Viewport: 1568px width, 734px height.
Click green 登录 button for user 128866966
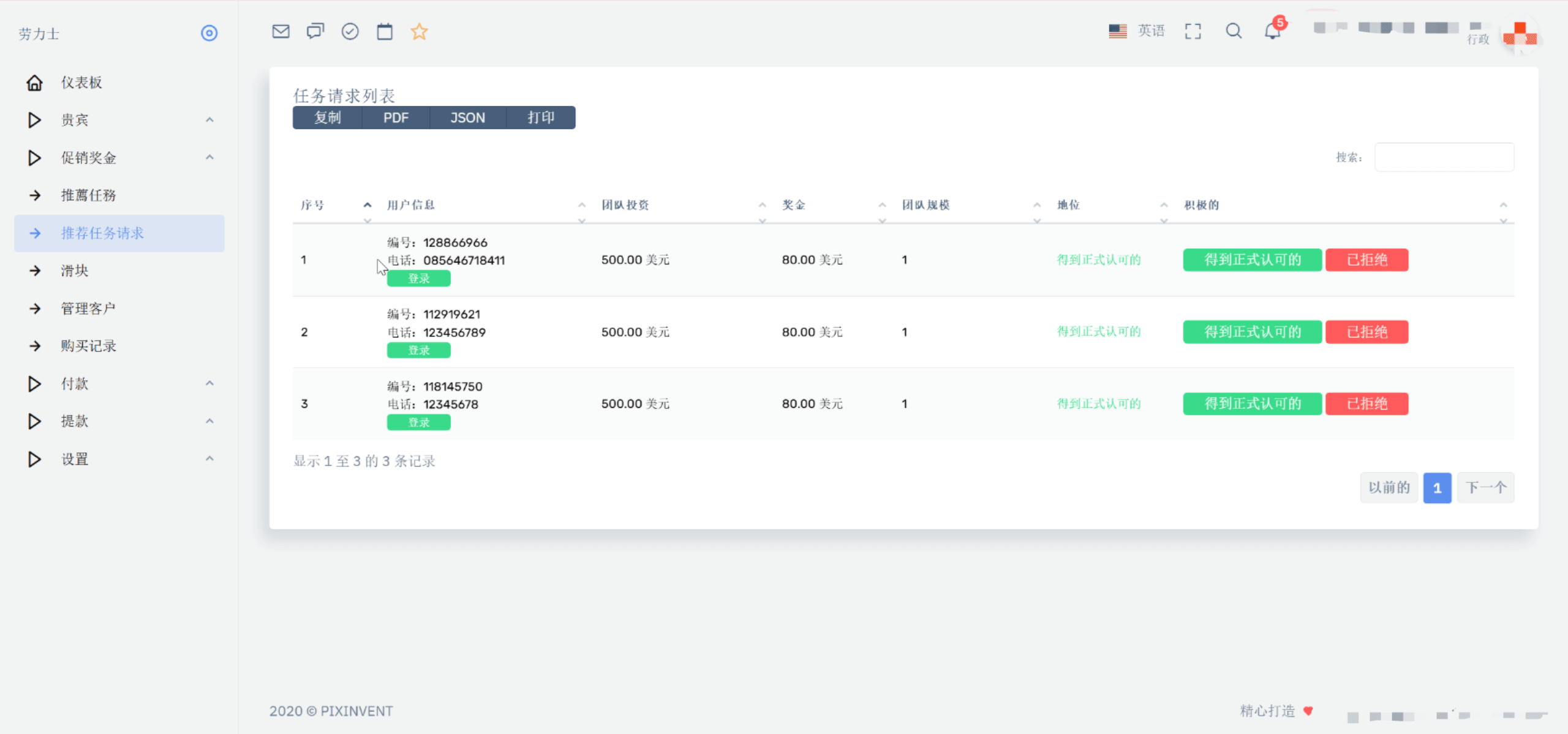pos(418,279)
